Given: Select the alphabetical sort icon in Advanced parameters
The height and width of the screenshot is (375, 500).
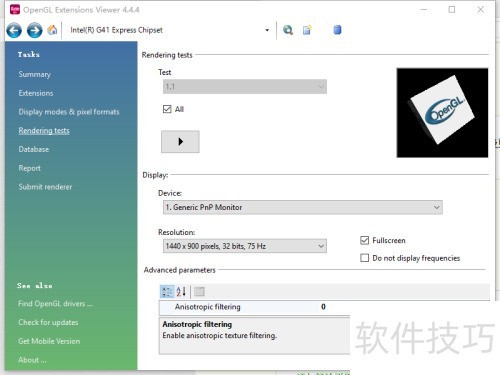Looking at the screenshot, I should tap(181, 292).
